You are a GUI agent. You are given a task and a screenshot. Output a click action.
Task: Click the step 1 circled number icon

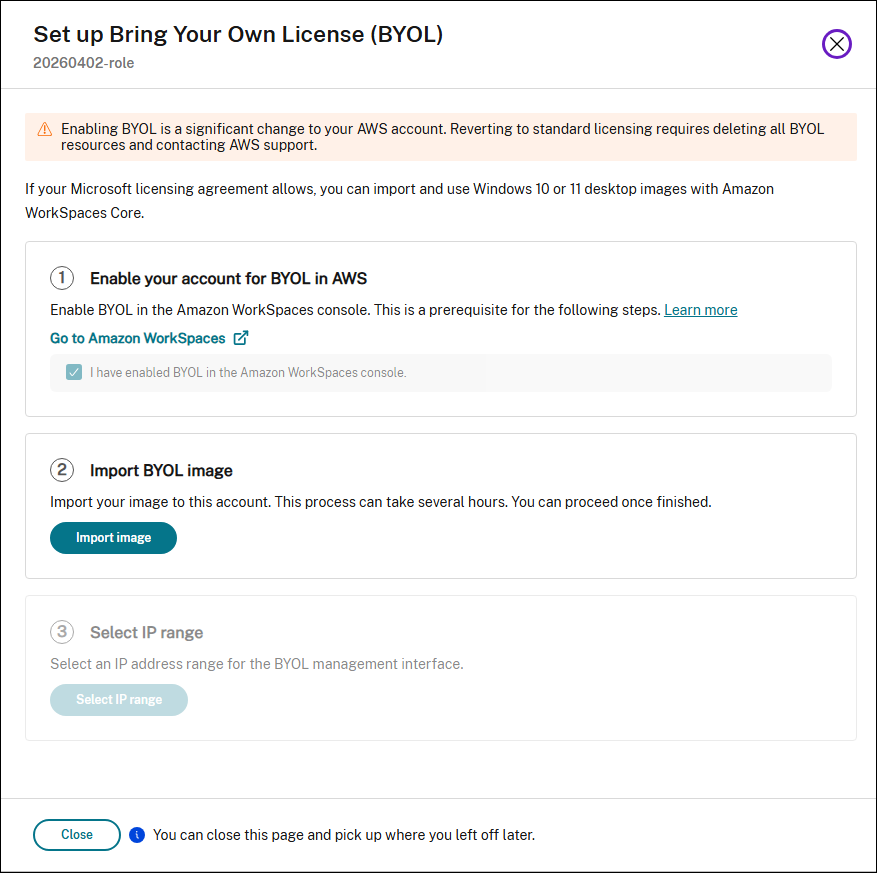[62, 278]
